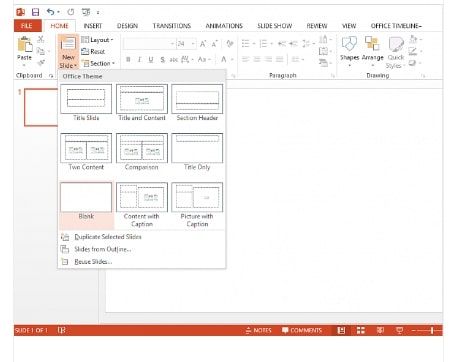Choose the Comparison layout
The image size is (454, 362).
pos(142,152)
